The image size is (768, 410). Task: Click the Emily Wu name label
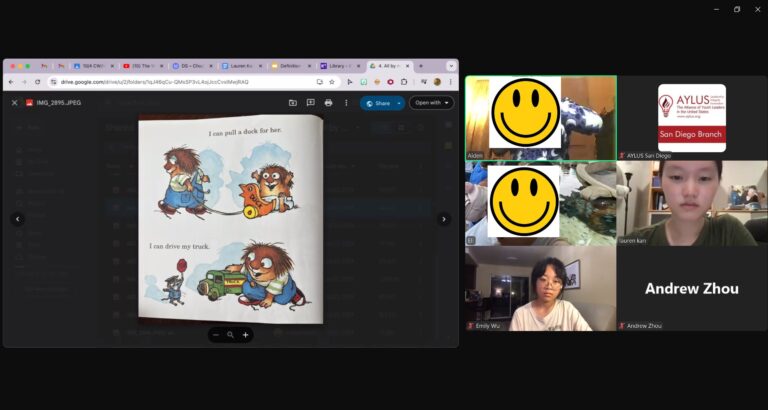(x=487, y=326)
